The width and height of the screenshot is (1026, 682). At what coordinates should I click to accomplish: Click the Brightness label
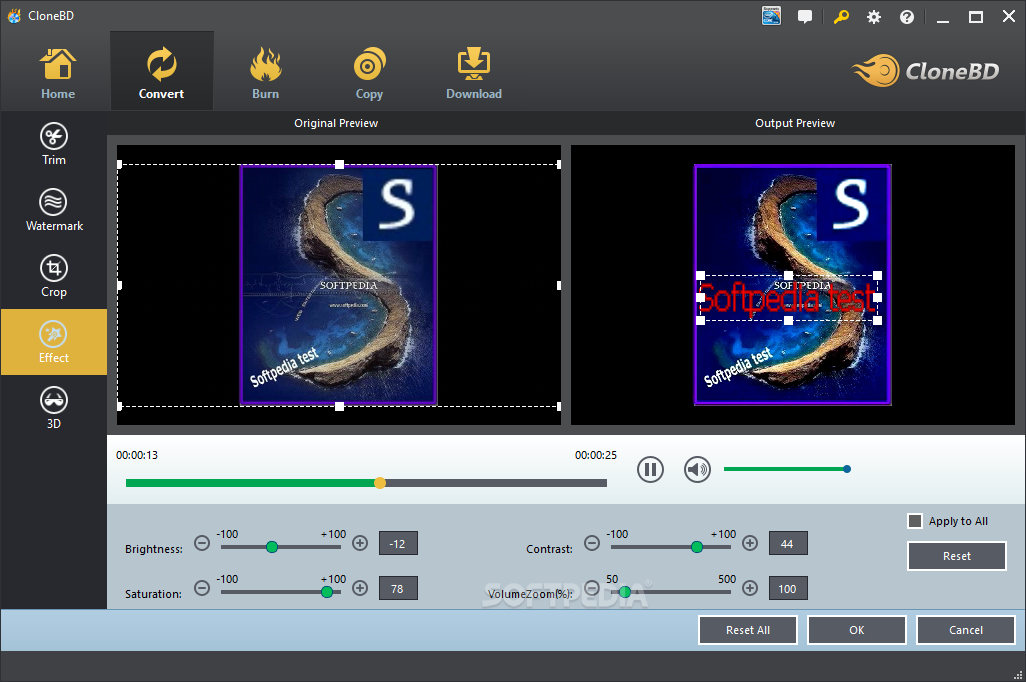coord(154,549)
